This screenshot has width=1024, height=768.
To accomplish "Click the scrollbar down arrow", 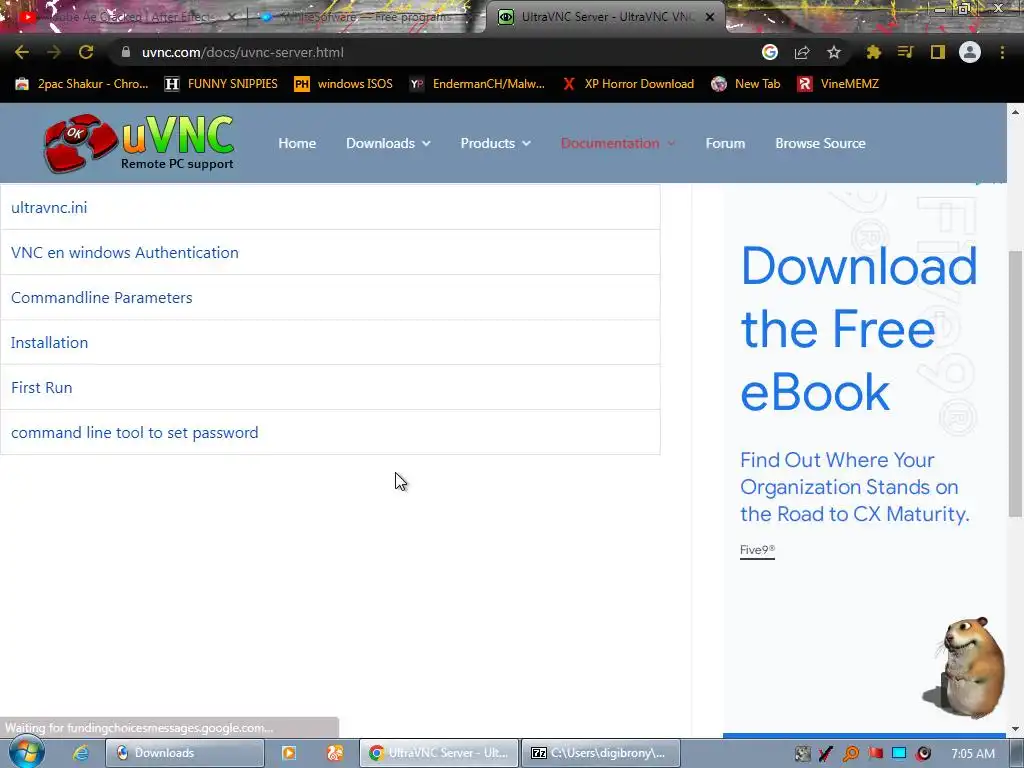I will coord(1016,729).
